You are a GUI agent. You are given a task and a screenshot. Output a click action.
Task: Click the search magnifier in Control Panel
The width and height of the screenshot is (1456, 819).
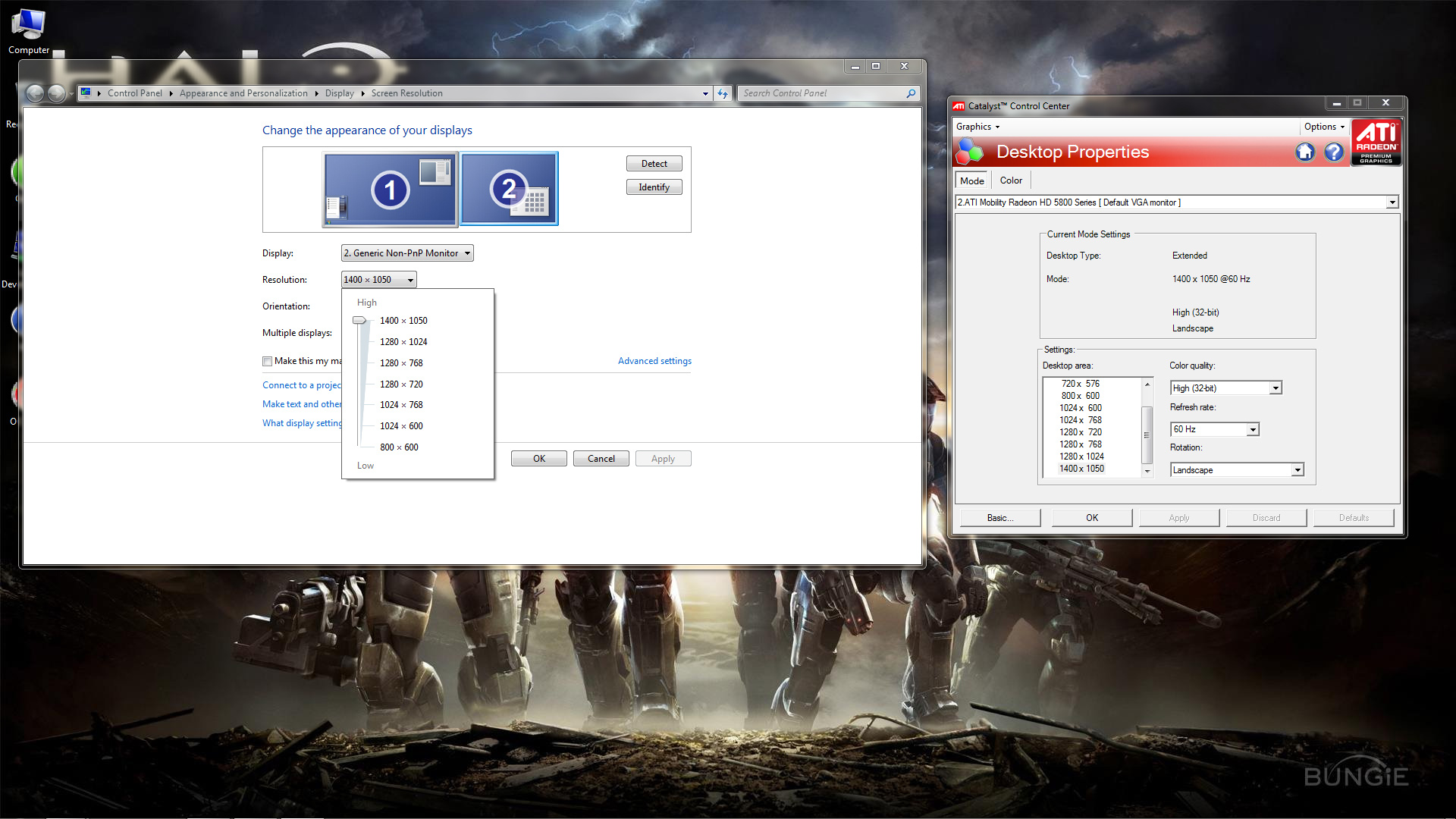point(911,93)
